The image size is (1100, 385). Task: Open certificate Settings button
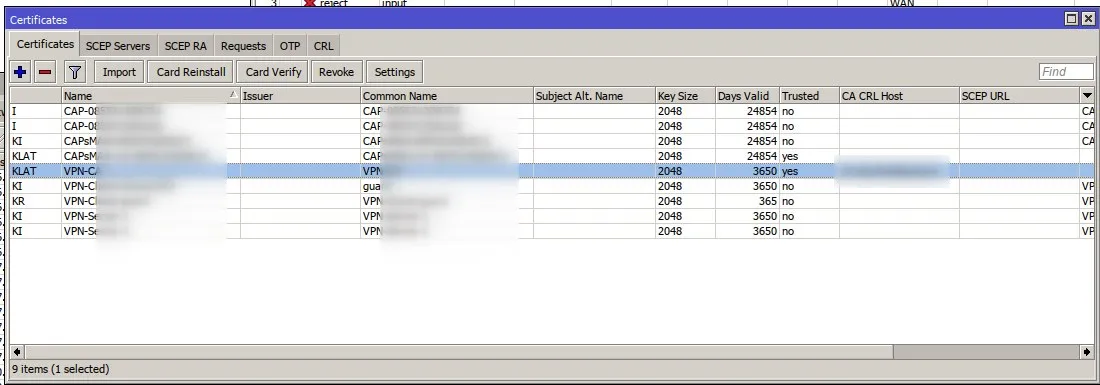click(394, 72)
